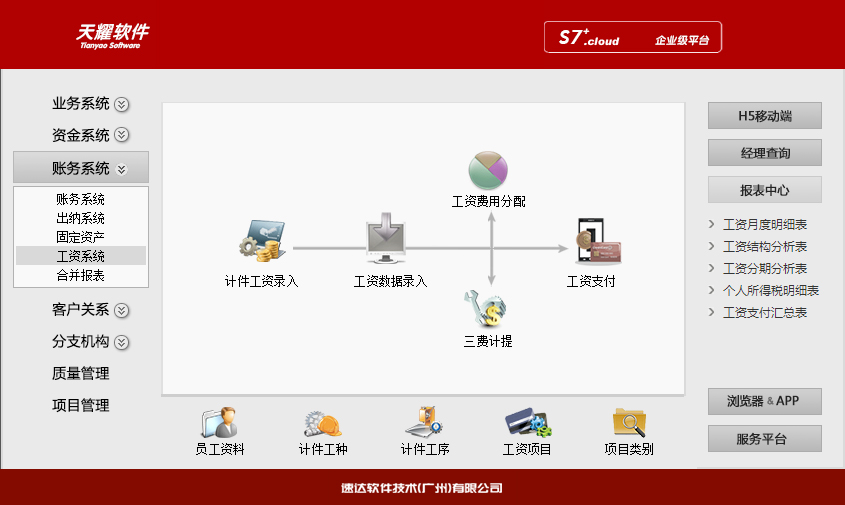The width and height of the screenshot is (845, 505).
Task: Select 合并报表 submenu item
Action: pyautogui.click(x=81, y=275)
